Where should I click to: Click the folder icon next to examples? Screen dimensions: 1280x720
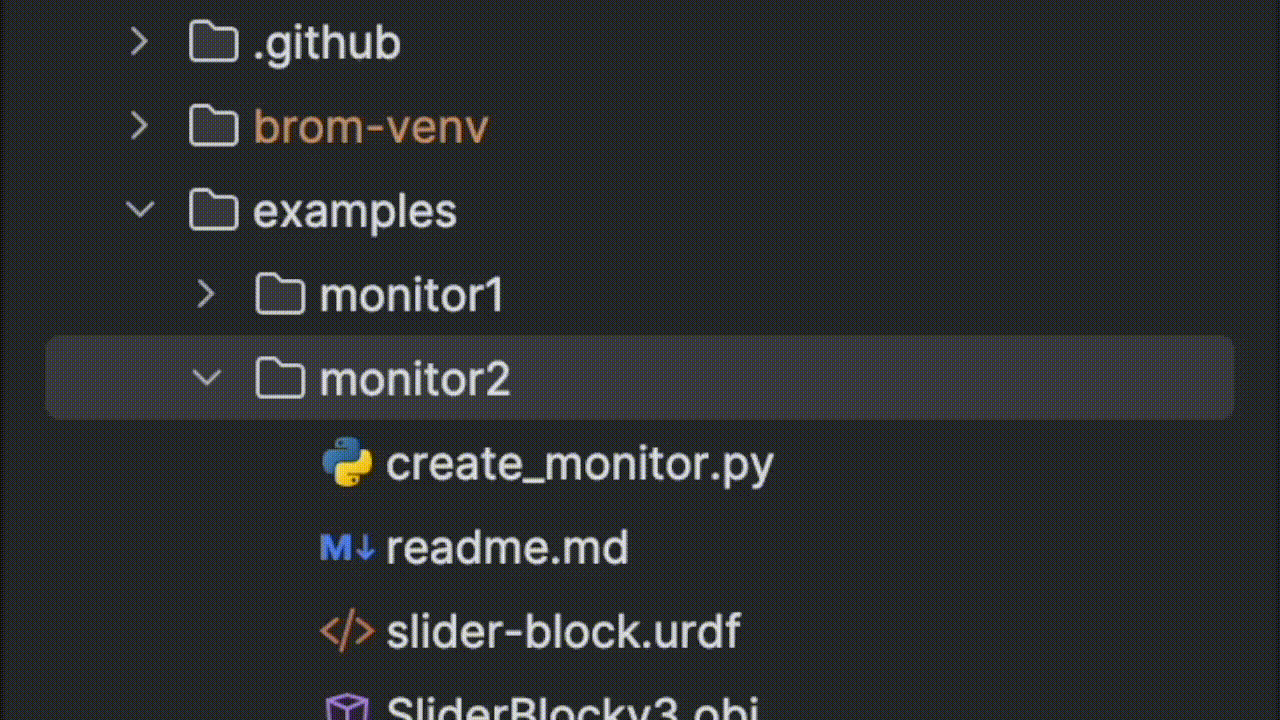pos(212,210)
